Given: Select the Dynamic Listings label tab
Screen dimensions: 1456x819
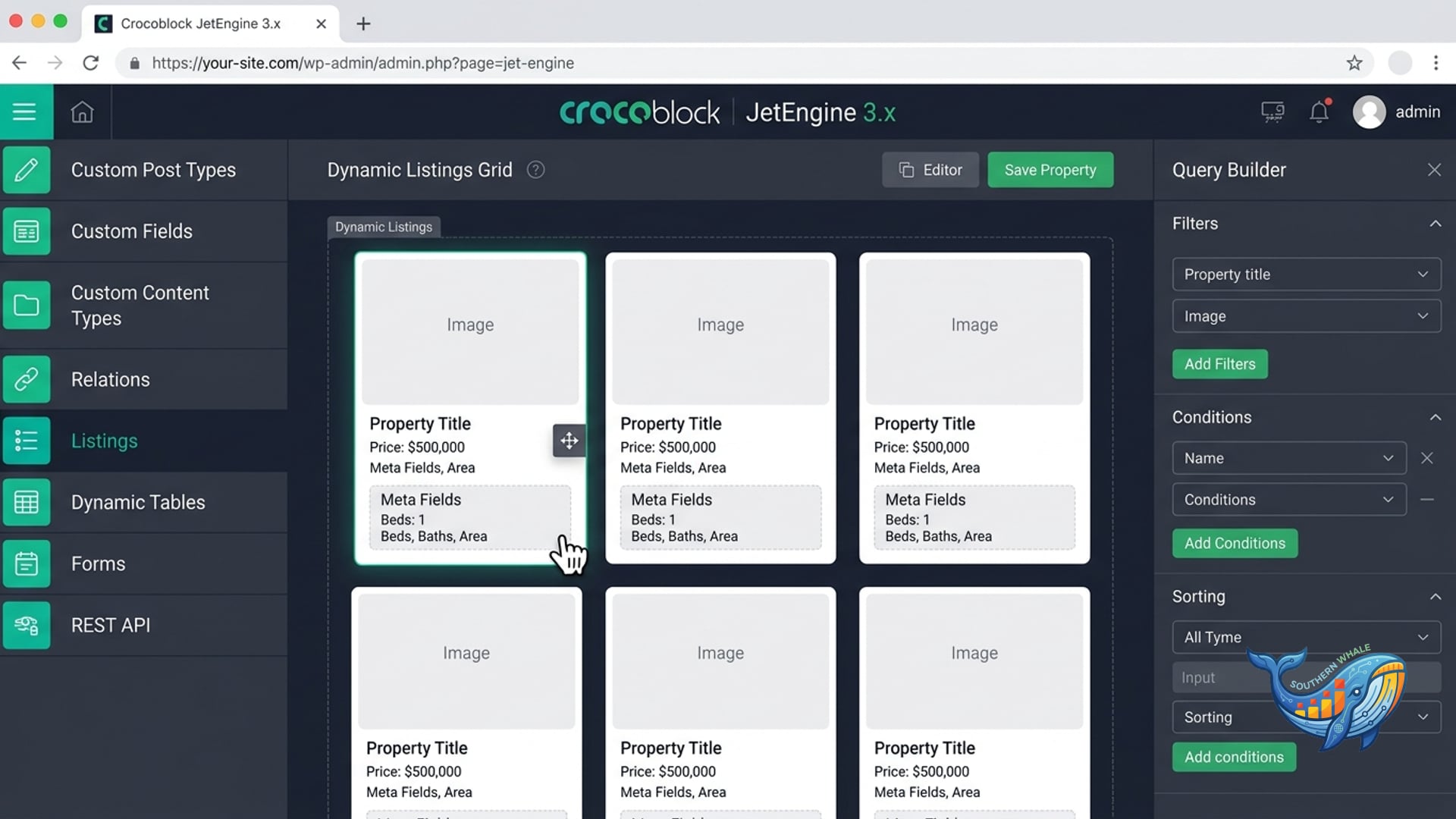Looking at the screenshot, I should click(384, 227).
